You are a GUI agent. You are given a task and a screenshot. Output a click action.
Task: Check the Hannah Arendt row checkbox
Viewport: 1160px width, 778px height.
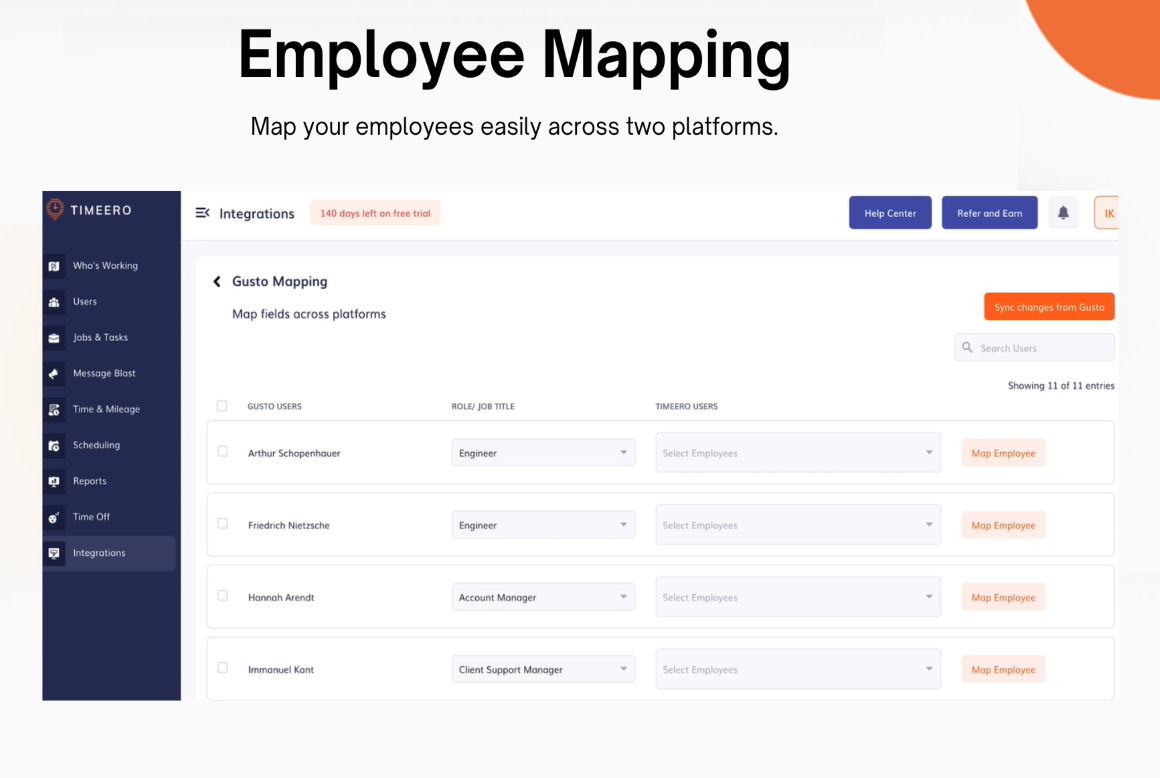223,595
